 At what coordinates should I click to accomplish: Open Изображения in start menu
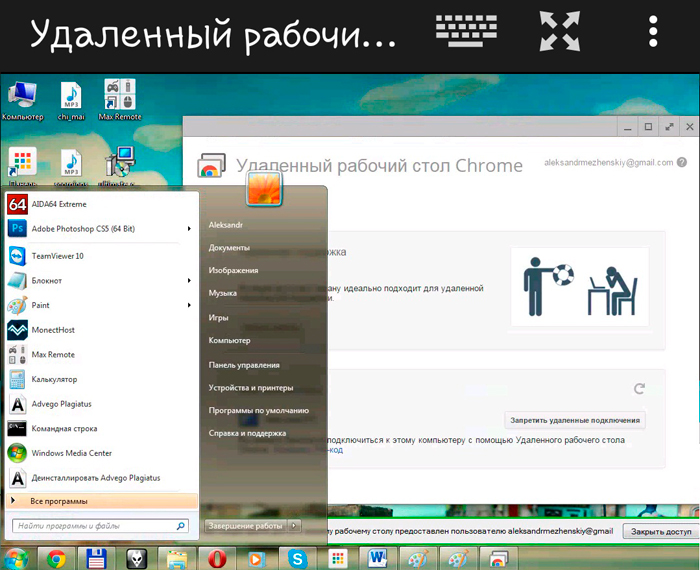(233, 270)
